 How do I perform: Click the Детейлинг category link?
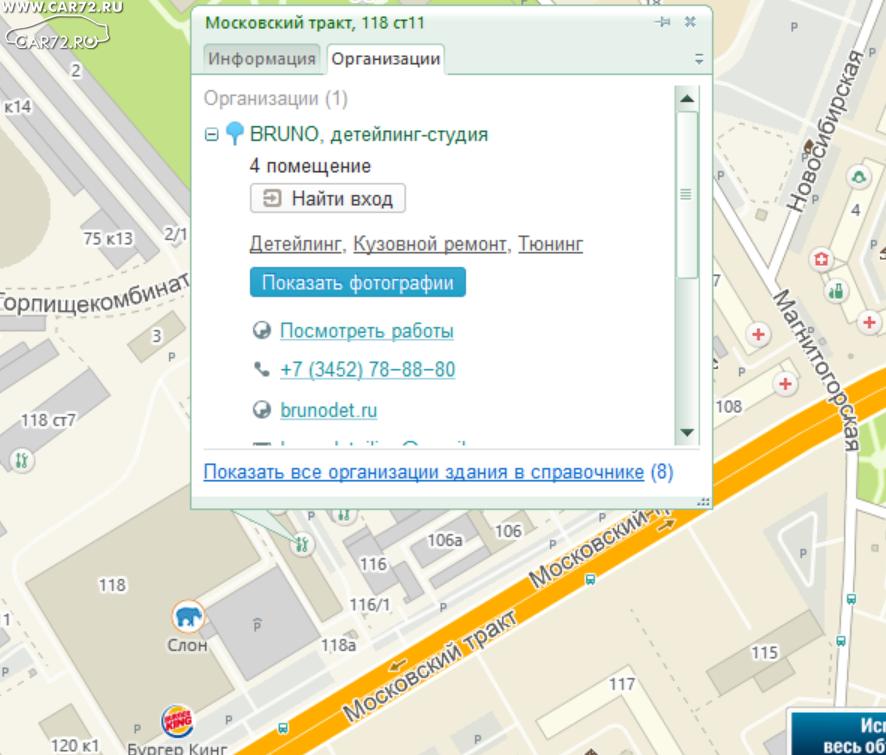(296, 244)
